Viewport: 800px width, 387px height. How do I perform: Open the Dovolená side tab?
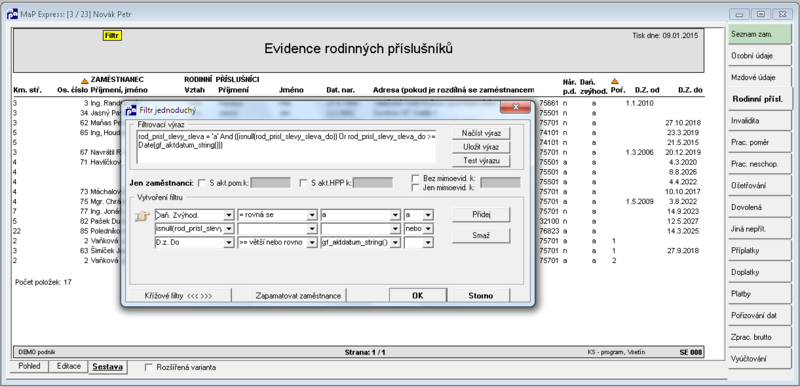(759, 208)
